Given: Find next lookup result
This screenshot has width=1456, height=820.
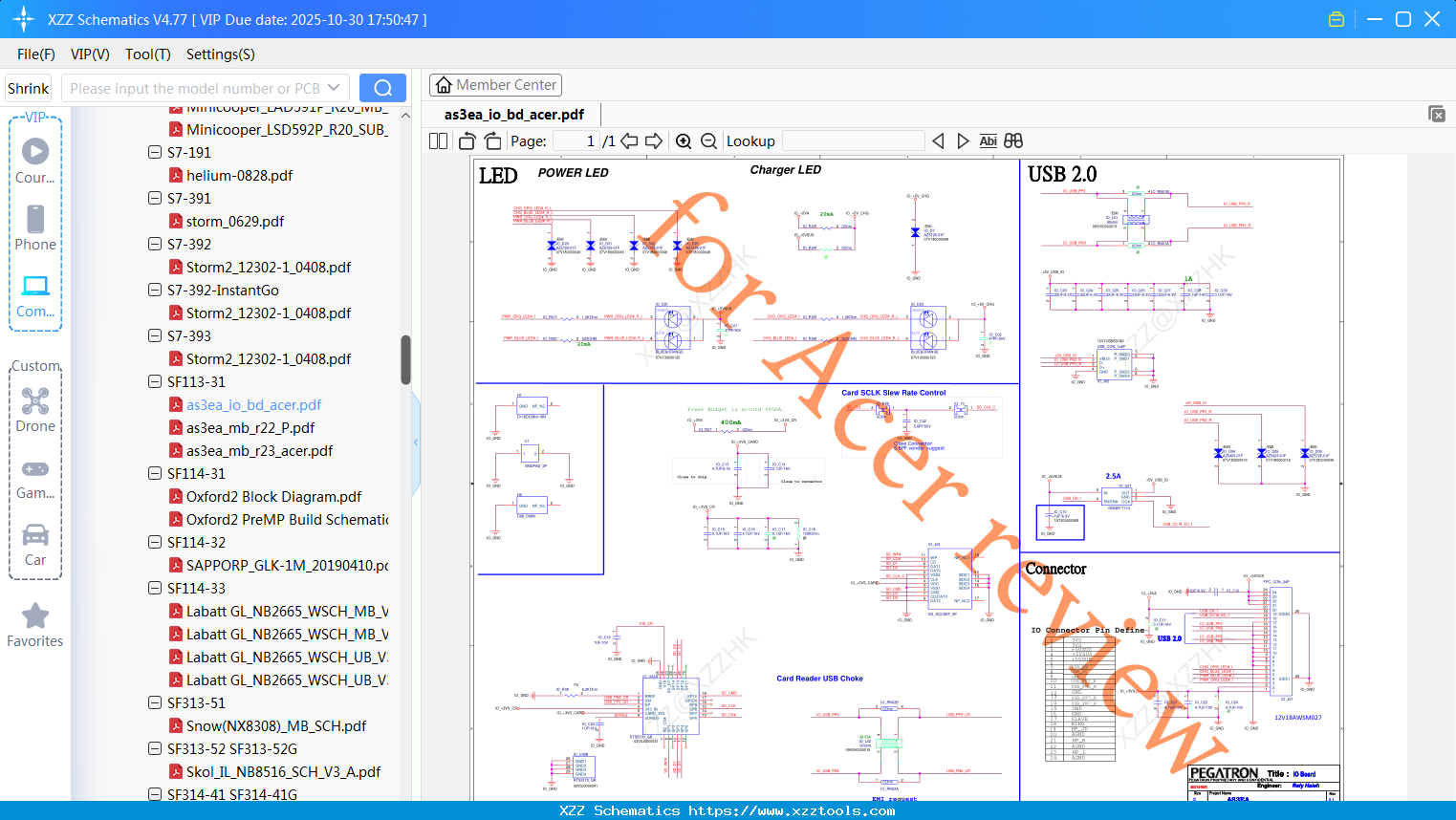Looking at the screenshot, I should click(963, 140).
